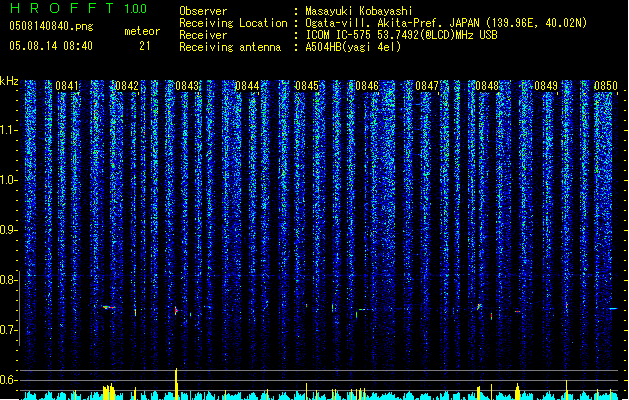629x400 pixels.
Task: Click the Receiving Location label
Action: 233,23
